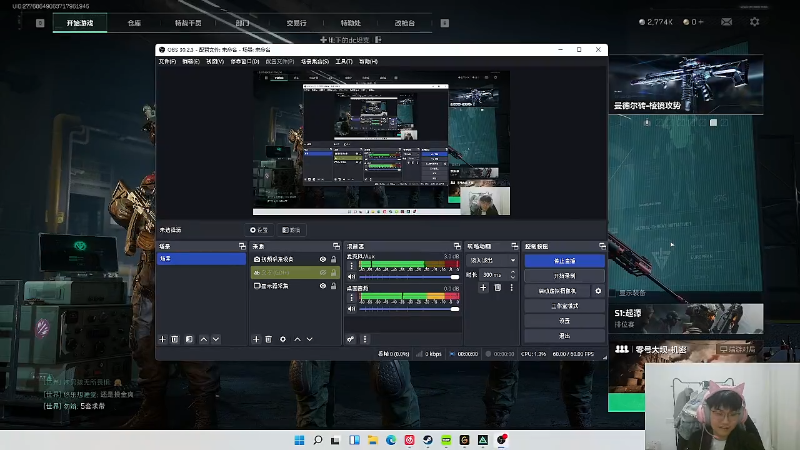Image resolution: width=800 pixels, height=450 pixels.
Task: Mute the Mic/Aux audio channel
Action: click(351, 277)
